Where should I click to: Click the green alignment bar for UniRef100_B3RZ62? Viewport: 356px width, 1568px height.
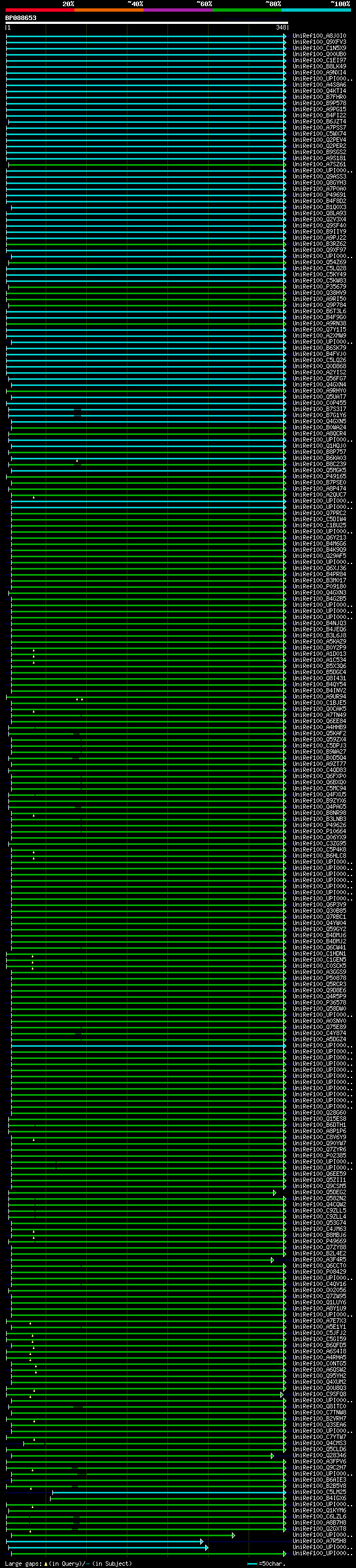(x=146, y=244)
